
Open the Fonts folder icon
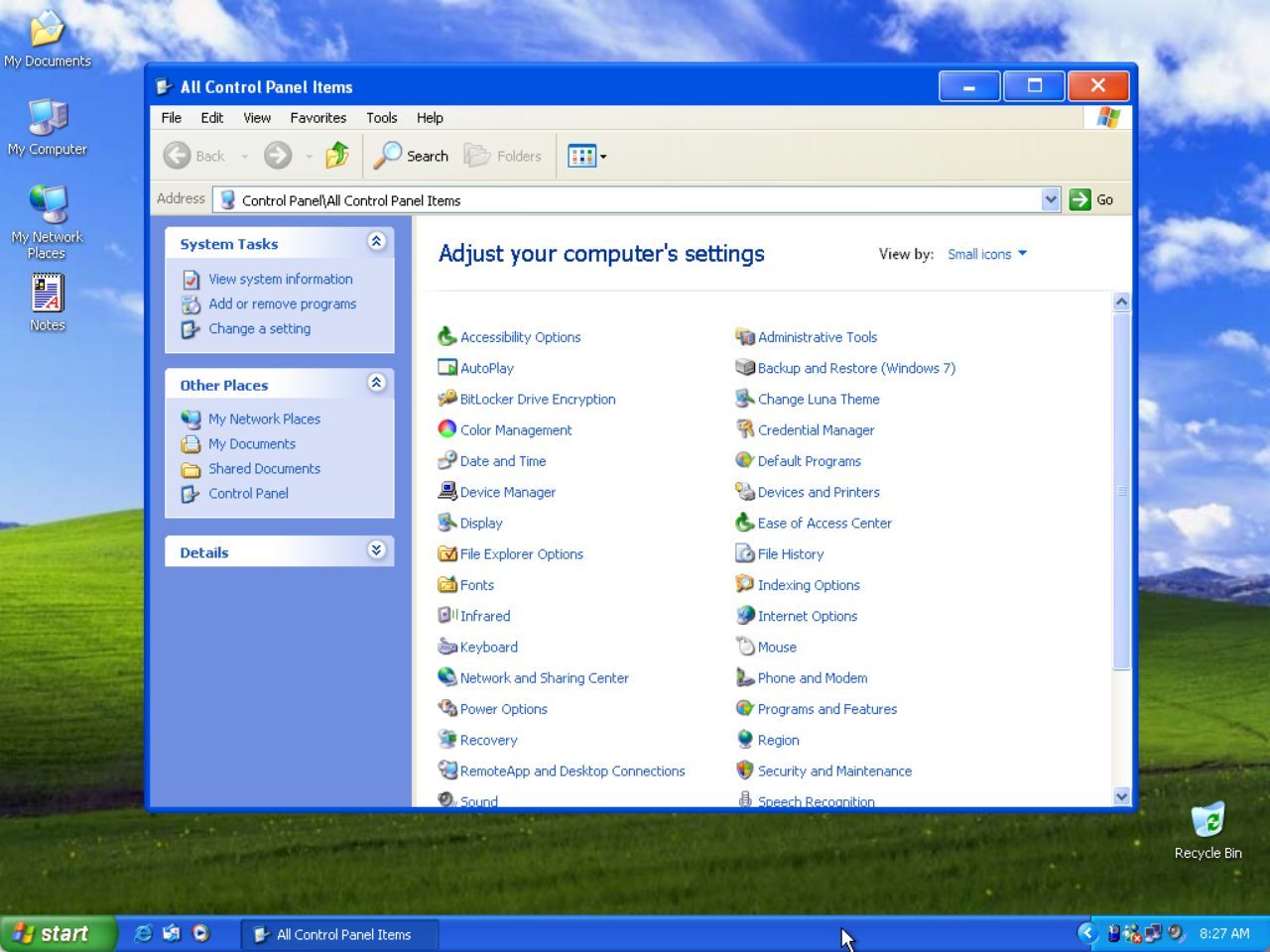447,584
